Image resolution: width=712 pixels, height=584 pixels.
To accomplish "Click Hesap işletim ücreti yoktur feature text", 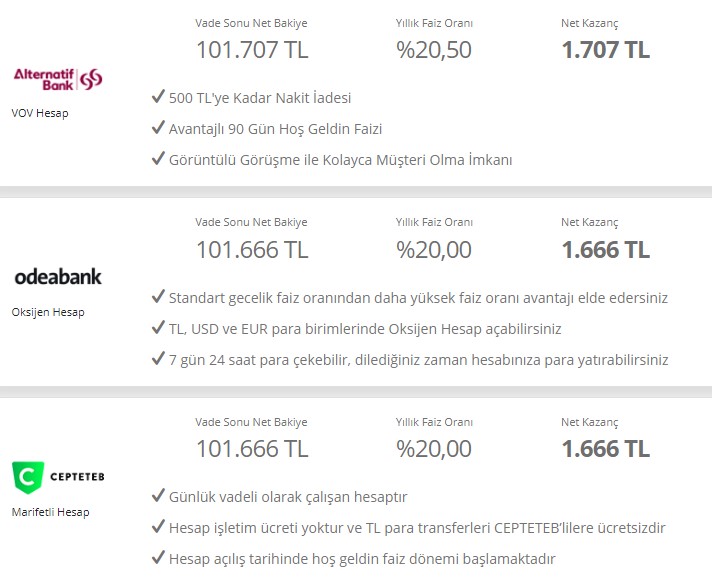I will click(417, 528).
